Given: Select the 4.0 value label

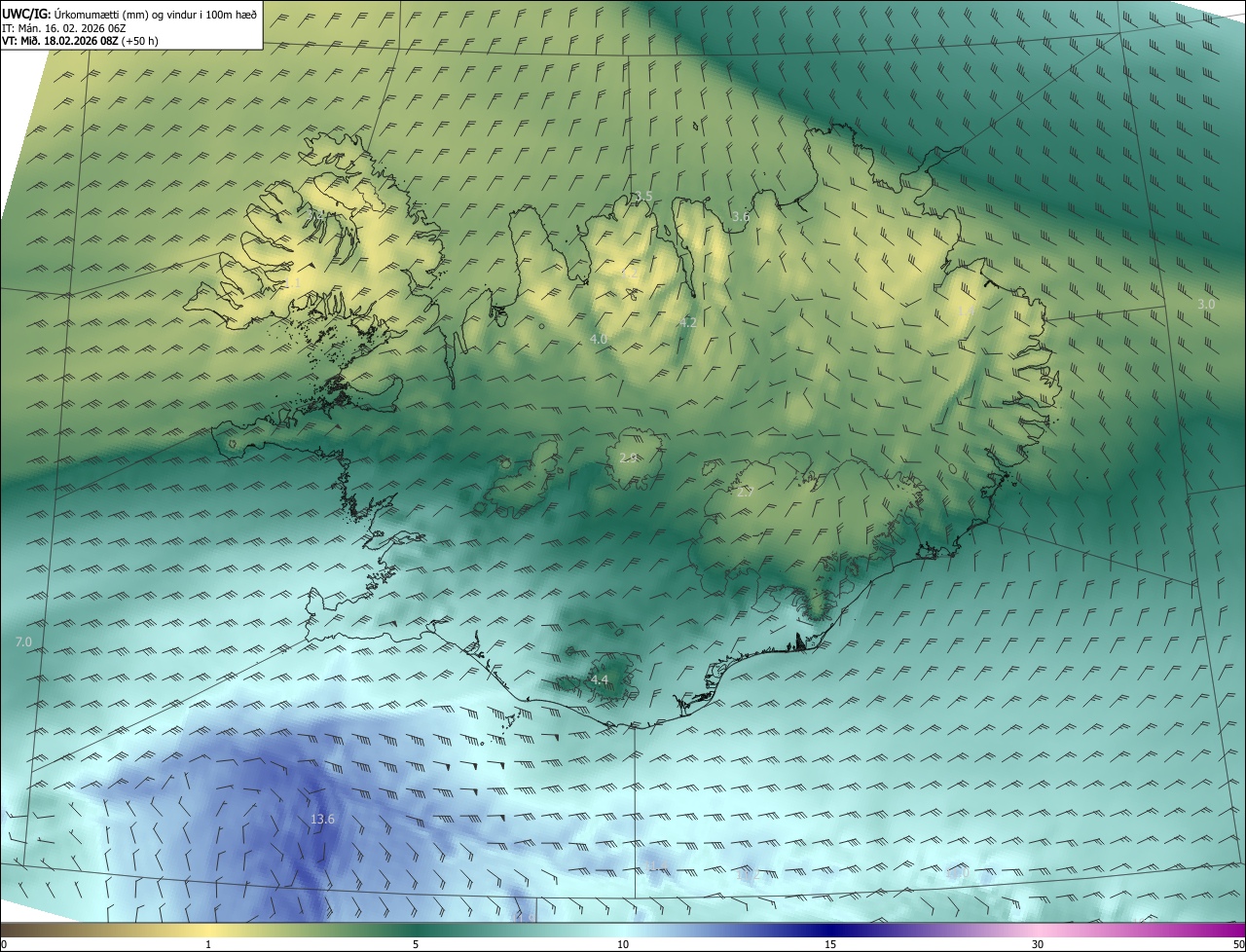Looking at the screenshot, I should (x=599, y=339).
